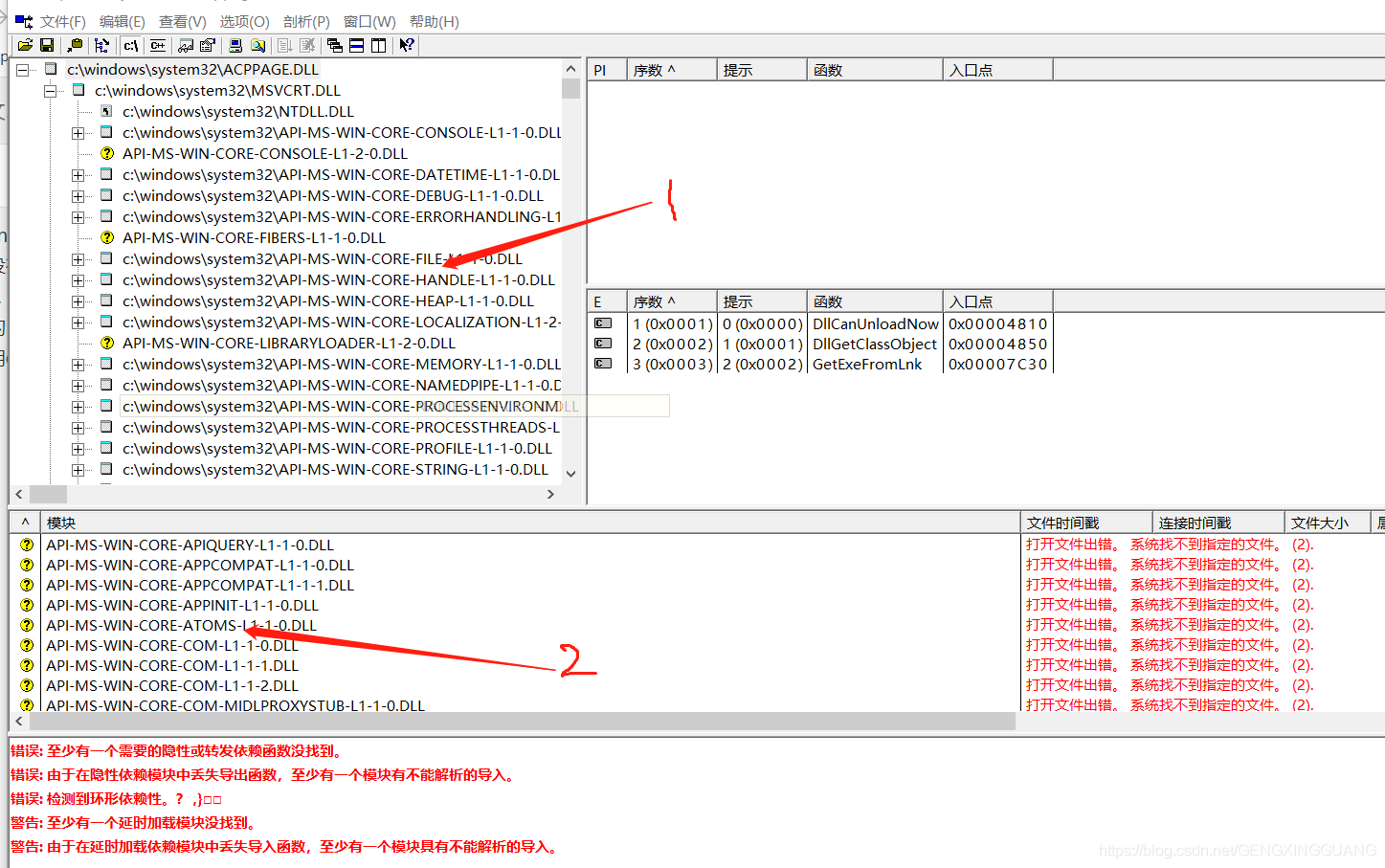Tile windows horizontally via toolbar icon

click(356, 45)
